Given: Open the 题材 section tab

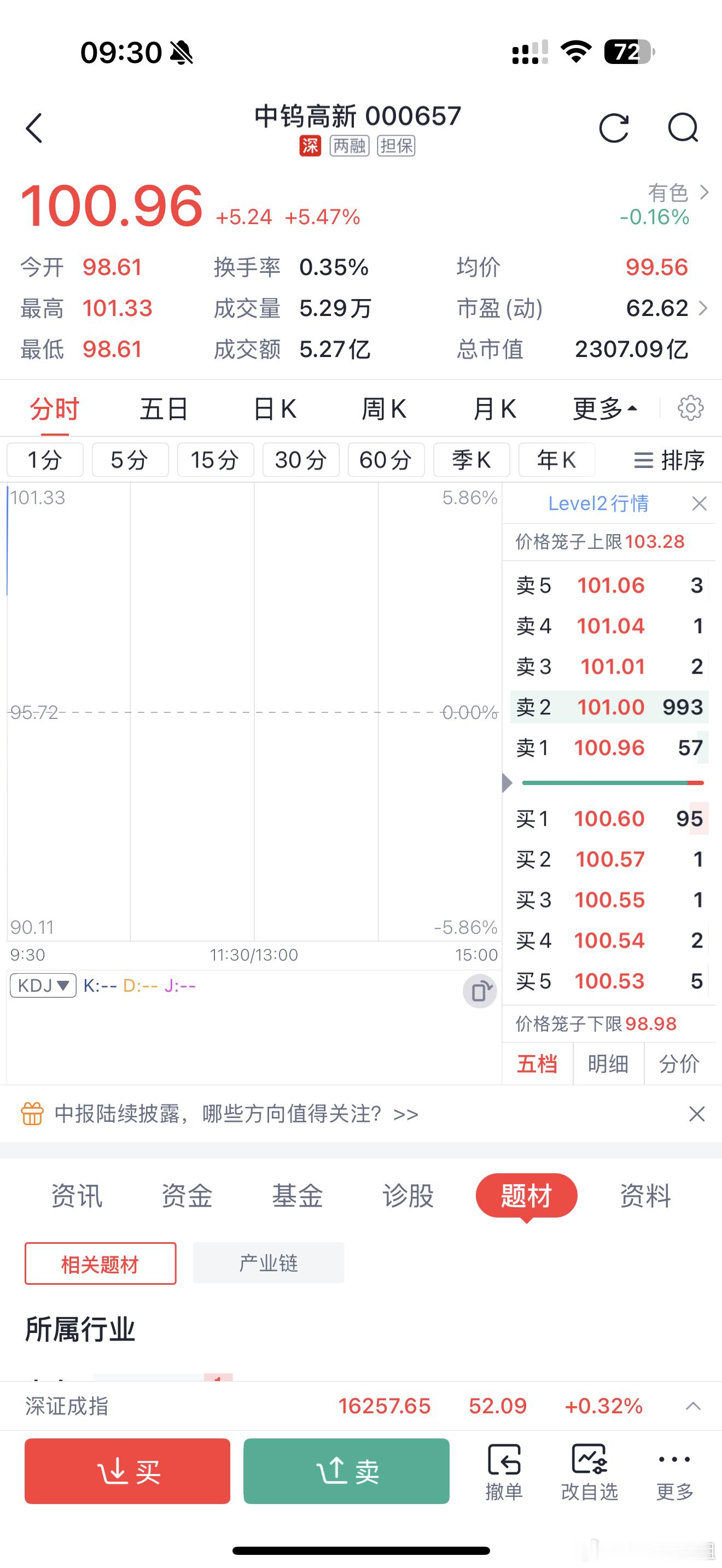Looking at the screenshot, I should [x=527, y=1196].
